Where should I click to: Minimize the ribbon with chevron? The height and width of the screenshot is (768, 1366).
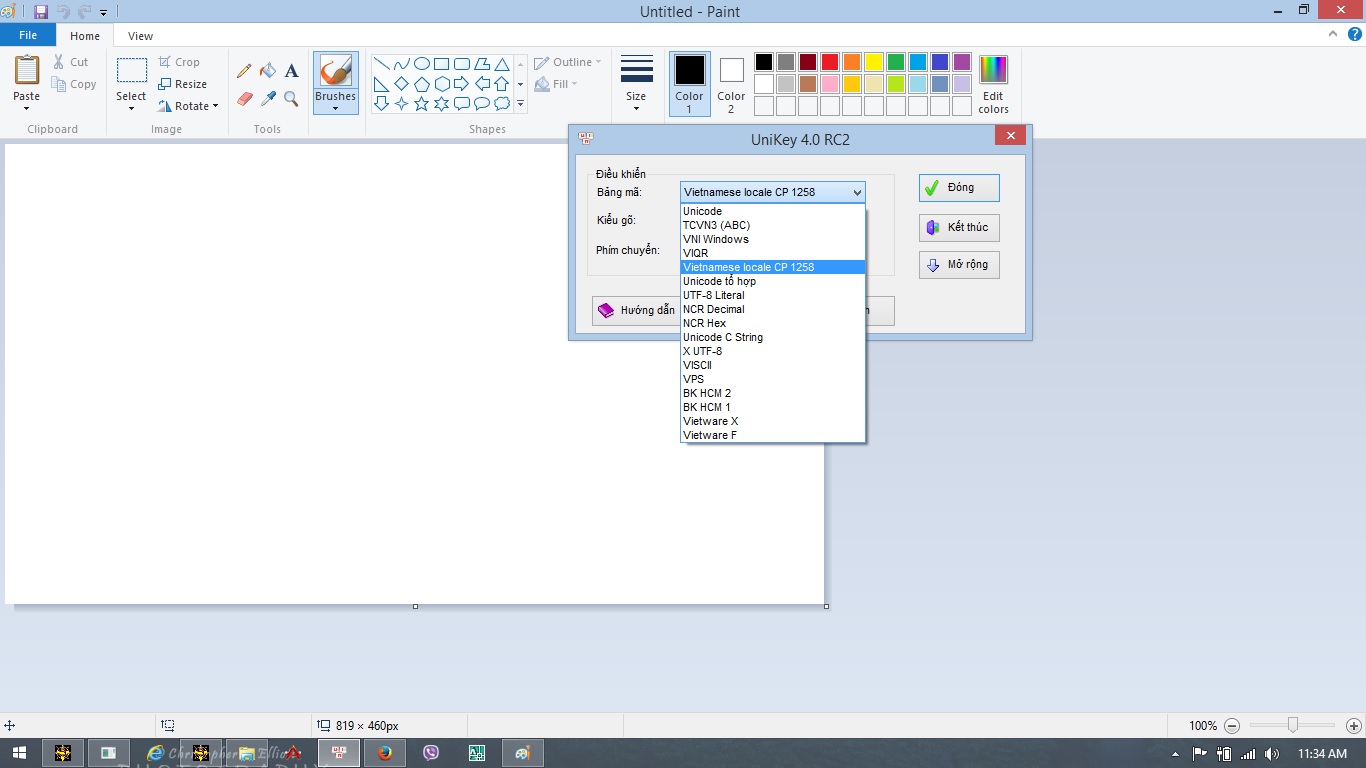point(1333,34)
